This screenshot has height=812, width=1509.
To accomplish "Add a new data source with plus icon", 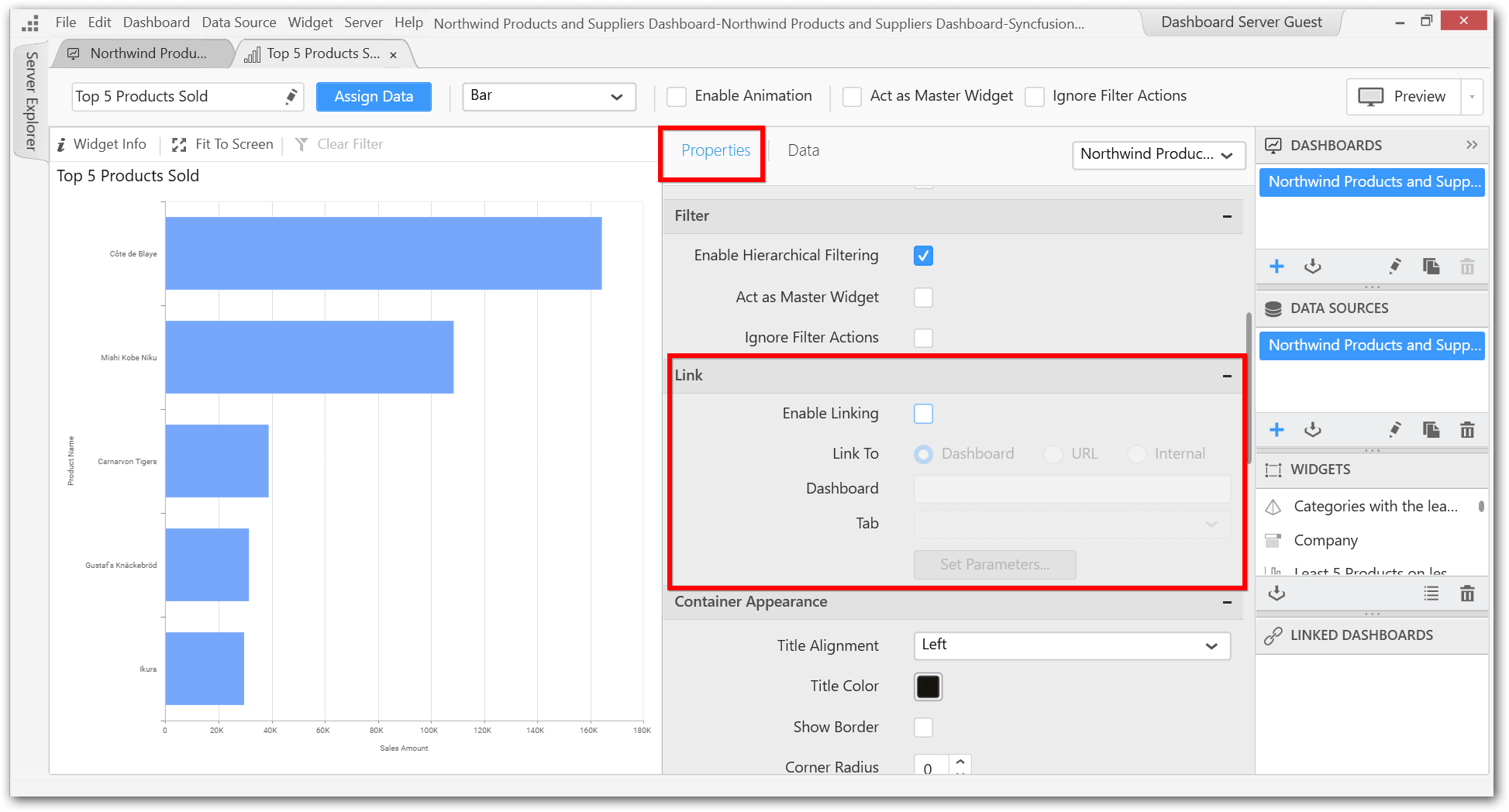I will [x=1276, y=430].
